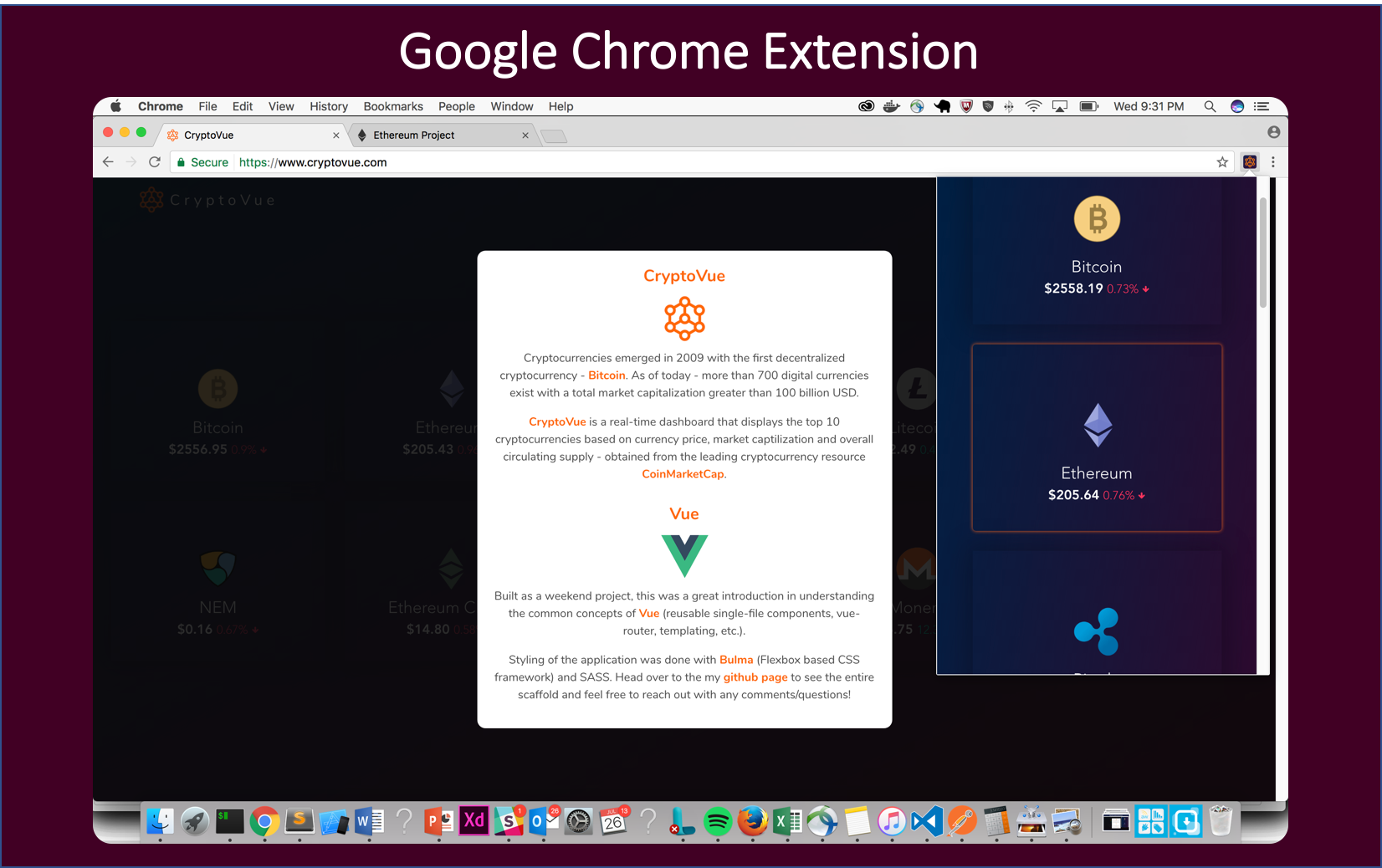The image size is (1382, 868).
Task: Bookmark the page with the star icon
Action: point(1222,162)
